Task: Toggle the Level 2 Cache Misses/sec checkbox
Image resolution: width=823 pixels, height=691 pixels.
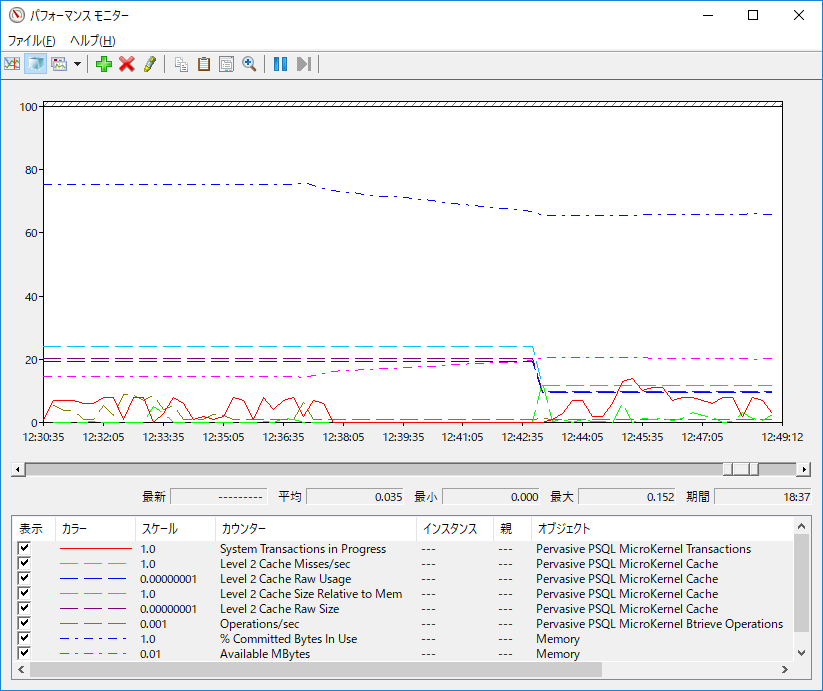Action: pos(25,564)
